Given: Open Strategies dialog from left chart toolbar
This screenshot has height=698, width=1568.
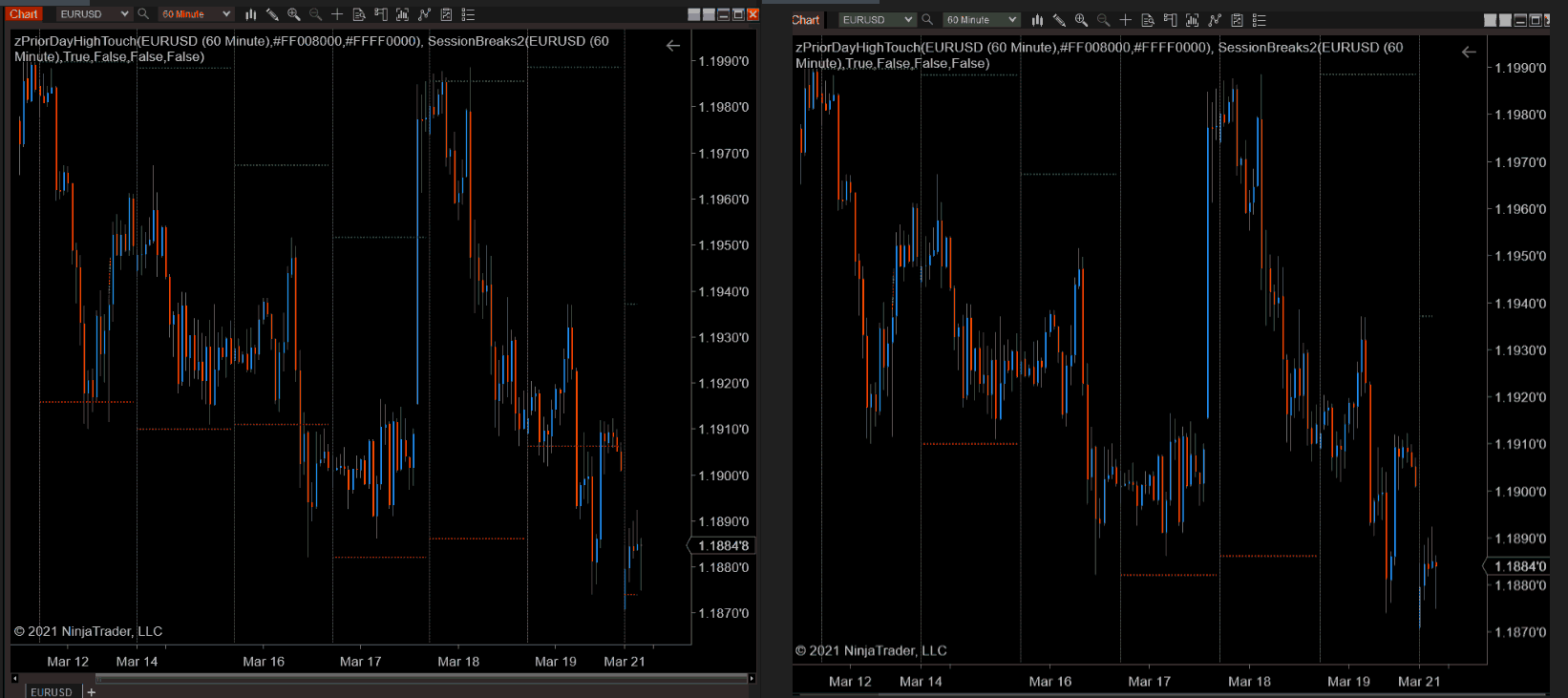Looking at the screenshot, I should click(x=424, y=14).
